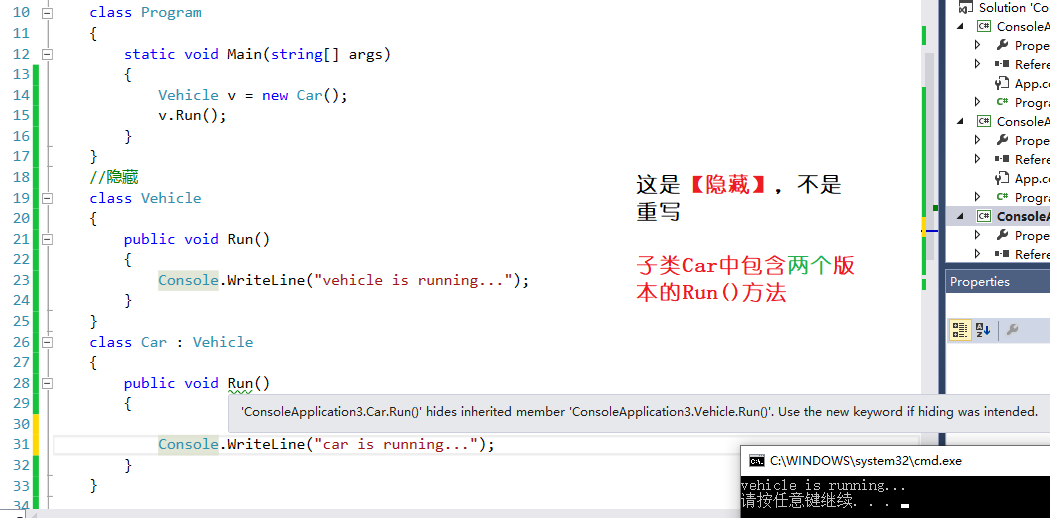Collapse the class Program outline box
Viewport: 1050px width, 518px height.
click(46, 13)
